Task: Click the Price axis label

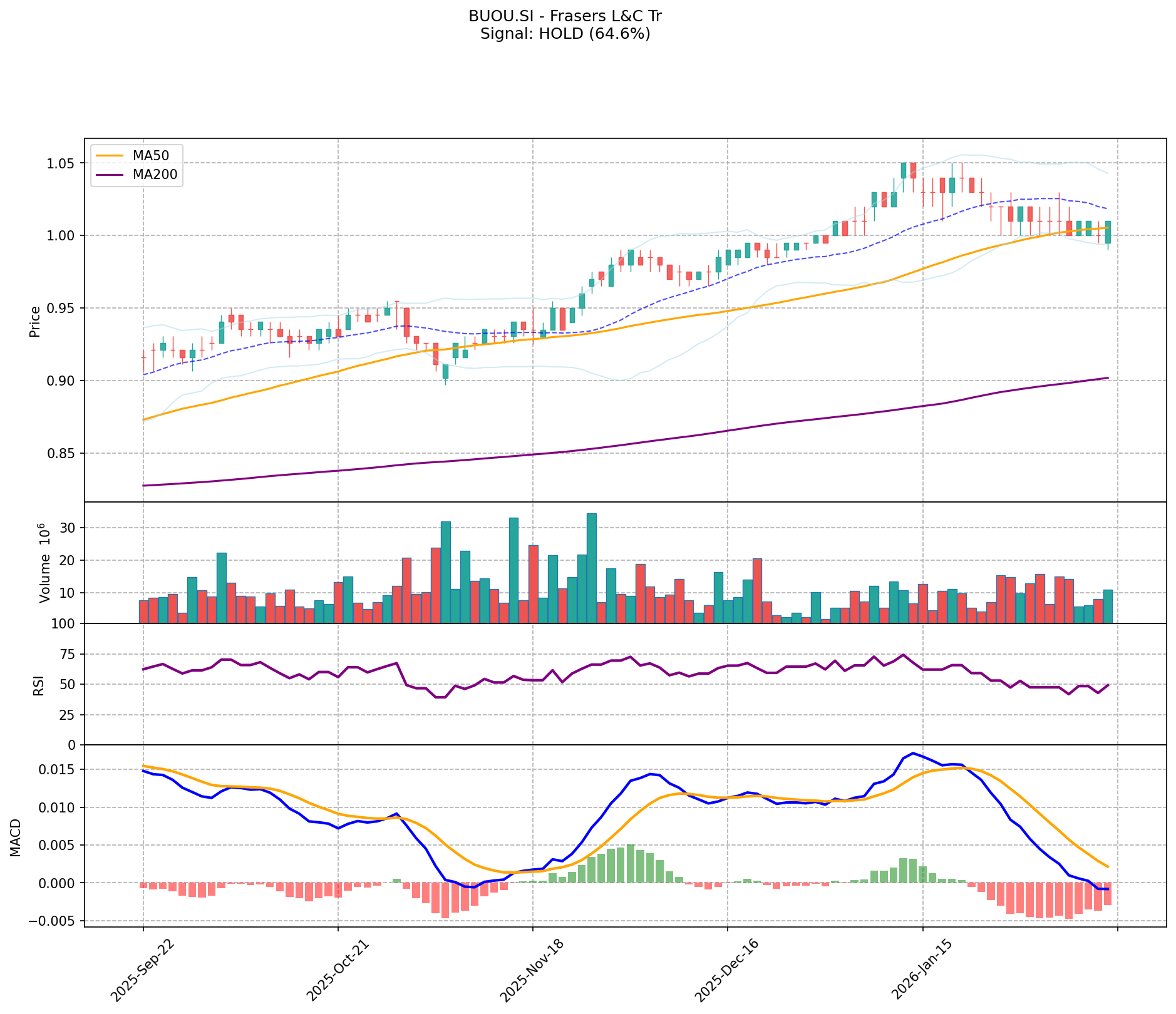Action: tap(35, 321)
